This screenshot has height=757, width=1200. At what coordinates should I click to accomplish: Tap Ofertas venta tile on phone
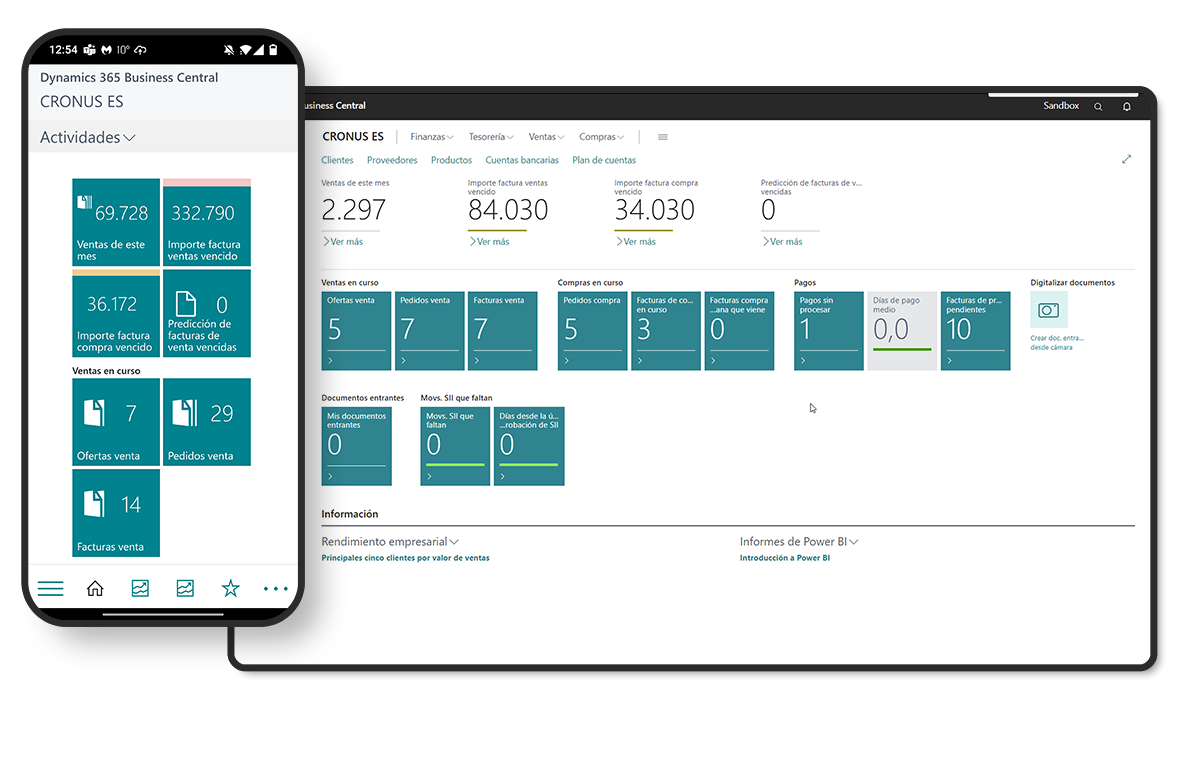(x=116, y=422)
